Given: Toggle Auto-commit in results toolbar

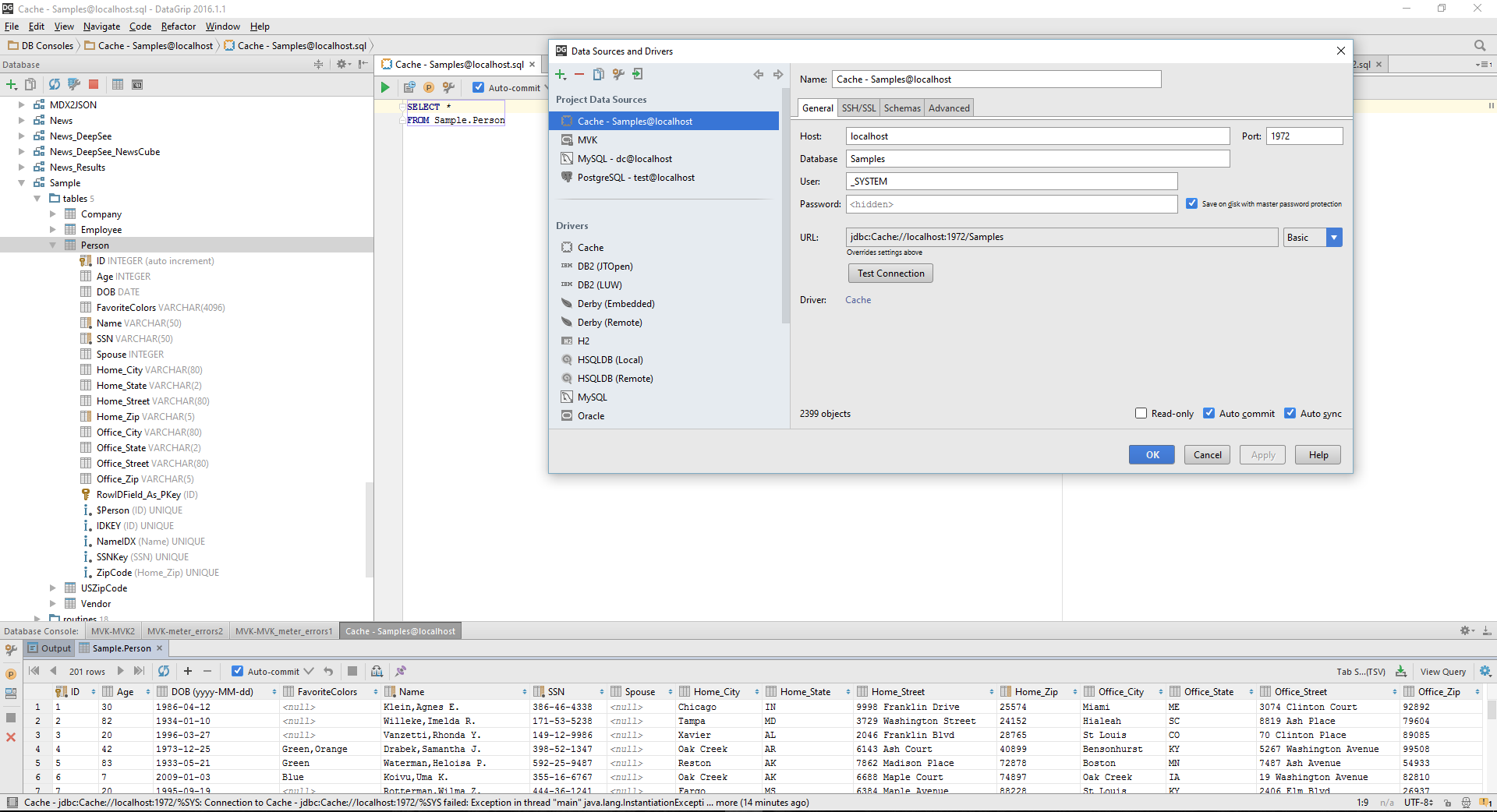Looking at the screenshot, I should [x=238, y=671].
